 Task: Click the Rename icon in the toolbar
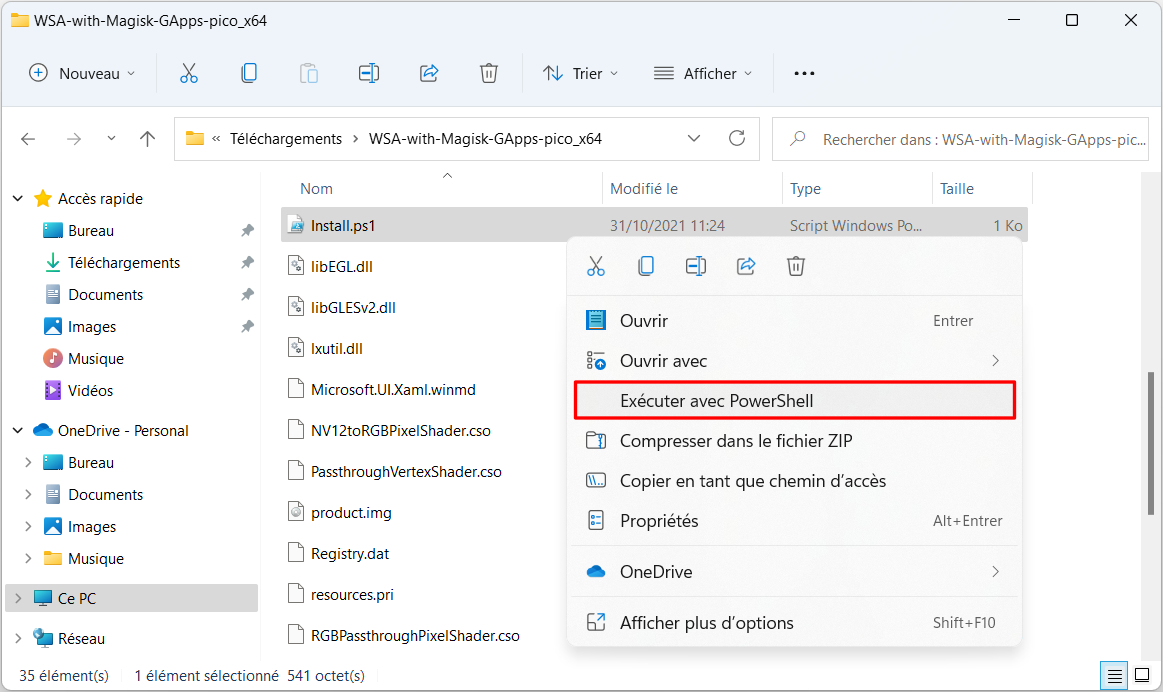(x=369, y=73)
